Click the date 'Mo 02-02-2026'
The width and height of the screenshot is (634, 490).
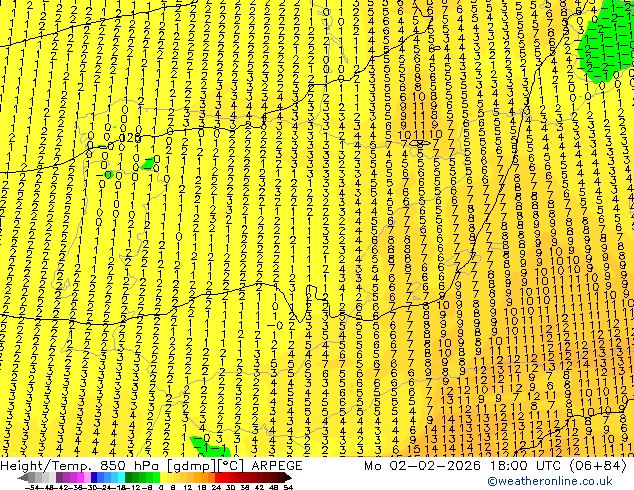[423, 466]
